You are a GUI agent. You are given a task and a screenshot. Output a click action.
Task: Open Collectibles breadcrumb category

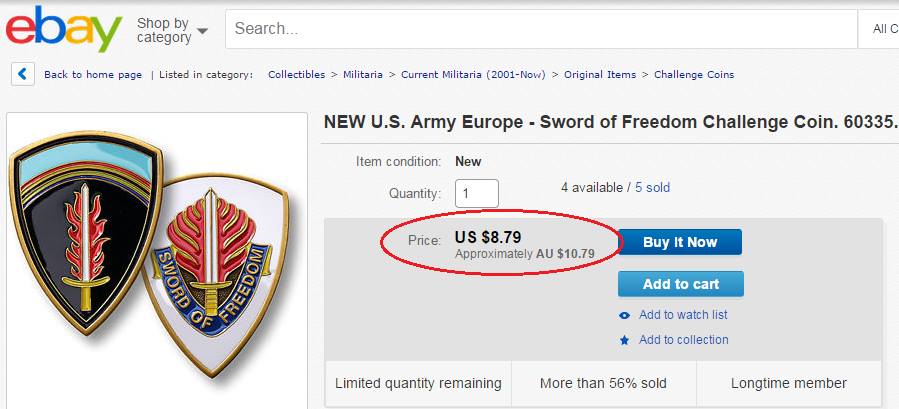pyautogui.click(x=296, y=75)
